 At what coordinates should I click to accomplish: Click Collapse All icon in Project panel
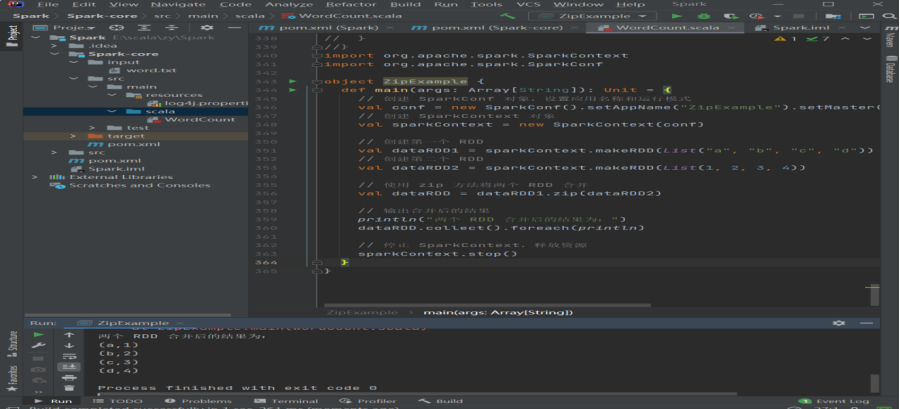(172, 28)
